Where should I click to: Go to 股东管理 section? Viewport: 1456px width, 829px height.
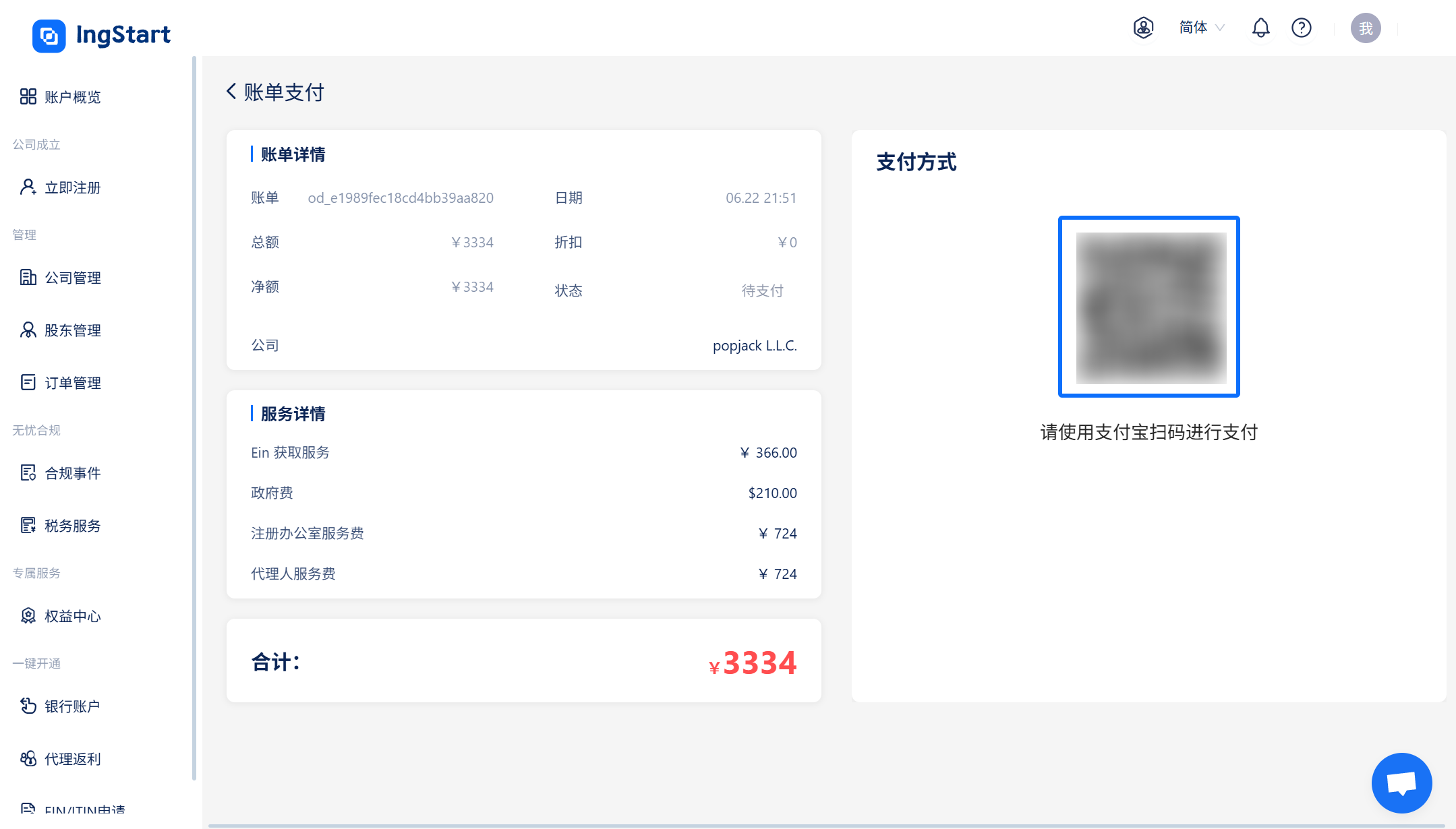[72, 330]
